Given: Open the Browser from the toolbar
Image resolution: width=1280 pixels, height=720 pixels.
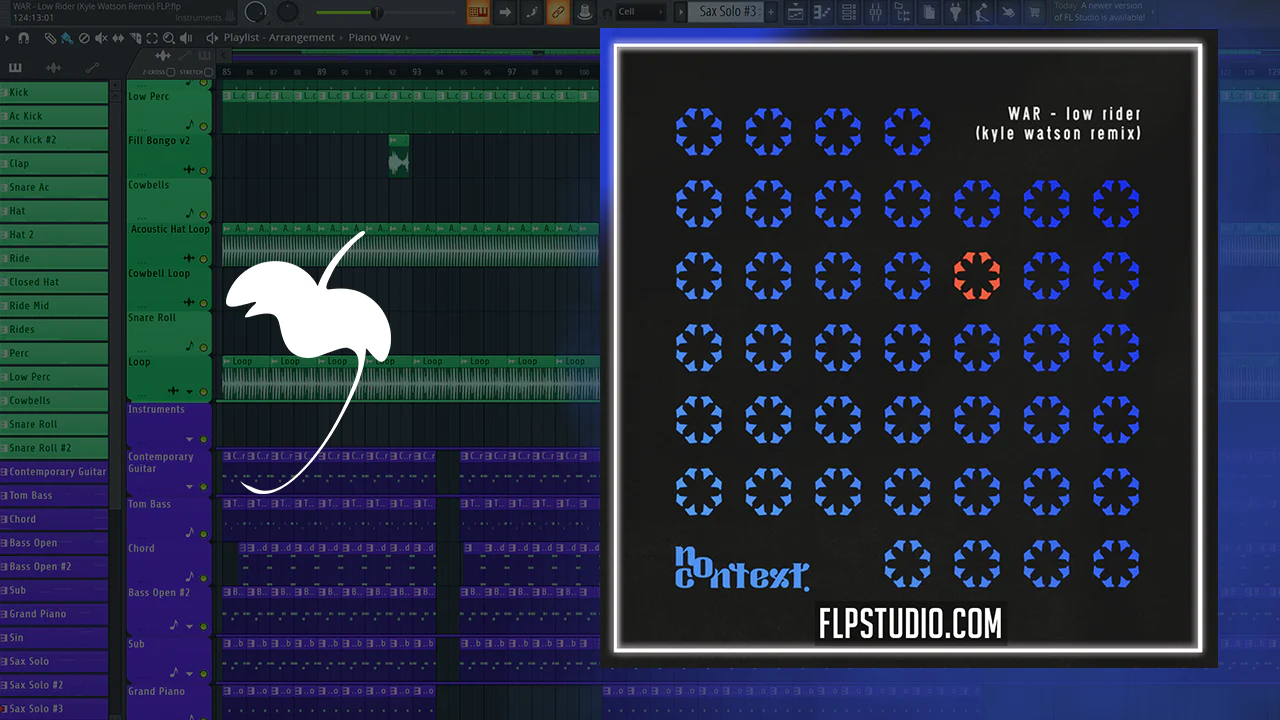Looking at the screenshot, I should coord(902,12).
